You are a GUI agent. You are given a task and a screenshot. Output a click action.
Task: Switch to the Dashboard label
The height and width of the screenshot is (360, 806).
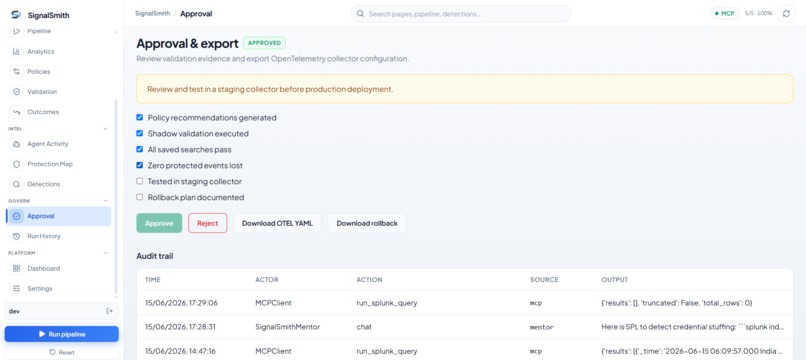(44, 268)
